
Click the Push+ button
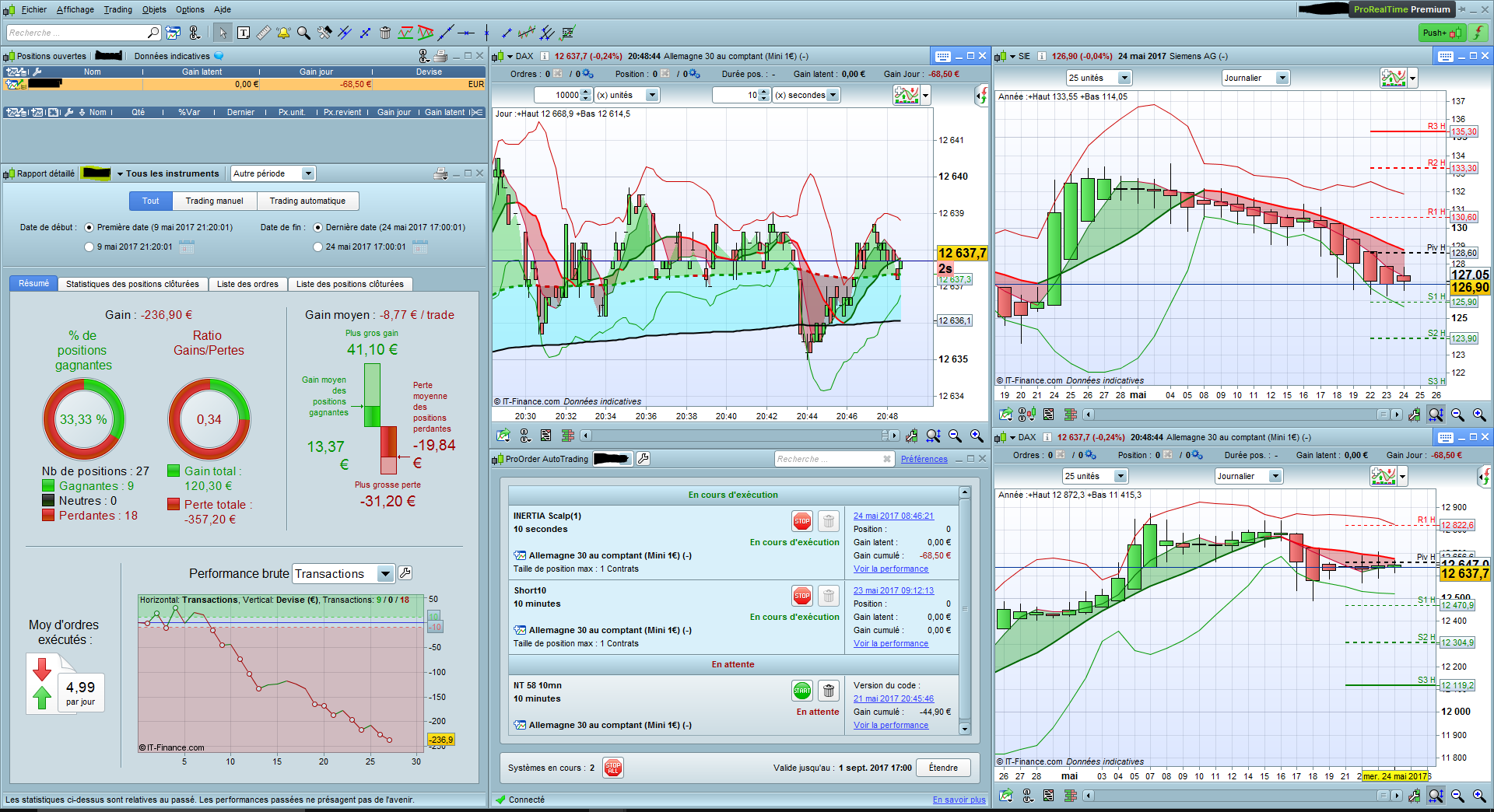click(x=1442, y=33)
